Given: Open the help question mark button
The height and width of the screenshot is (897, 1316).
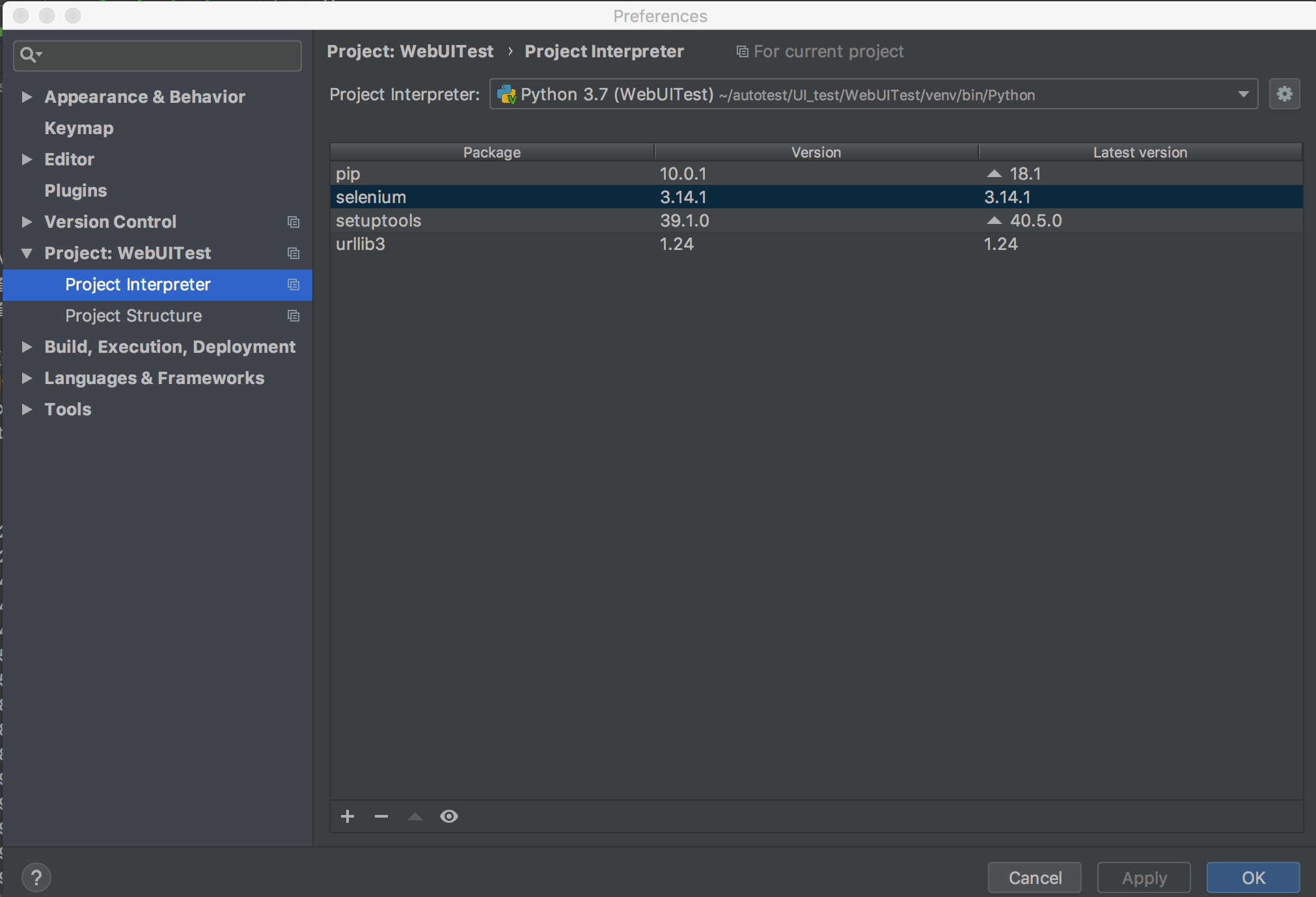Looking at the screenshot, I should click(36, 877).
